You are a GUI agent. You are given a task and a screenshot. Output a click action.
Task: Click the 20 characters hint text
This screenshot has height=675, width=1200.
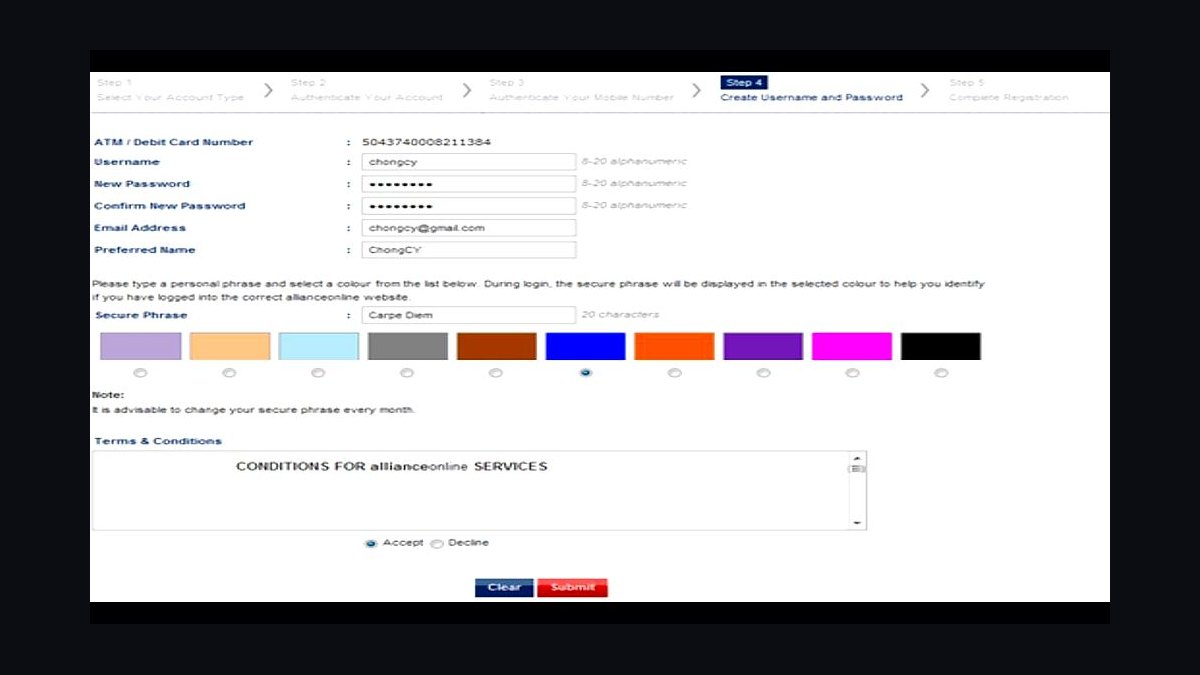[x=620, y=315]
